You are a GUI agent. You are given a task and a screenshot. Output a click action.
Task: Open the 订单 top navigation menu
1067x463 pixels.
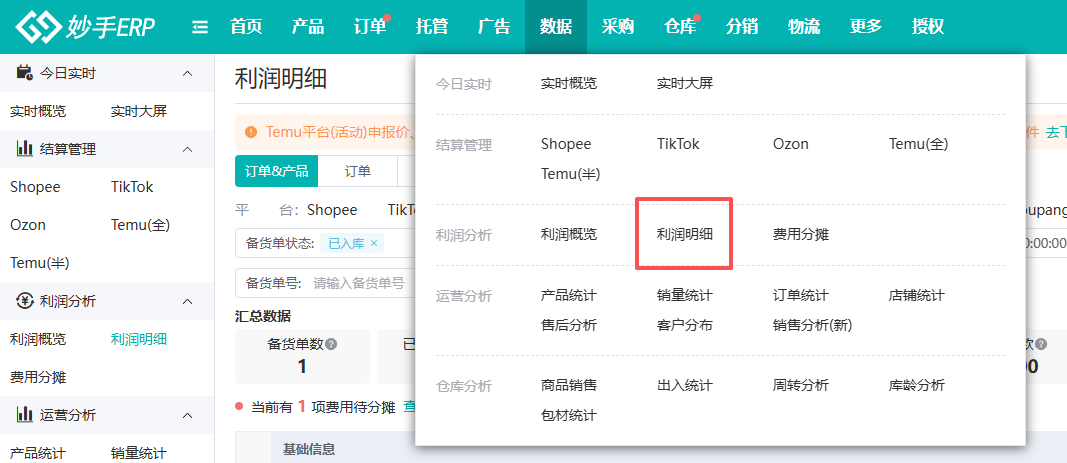(x=369, y=27)
